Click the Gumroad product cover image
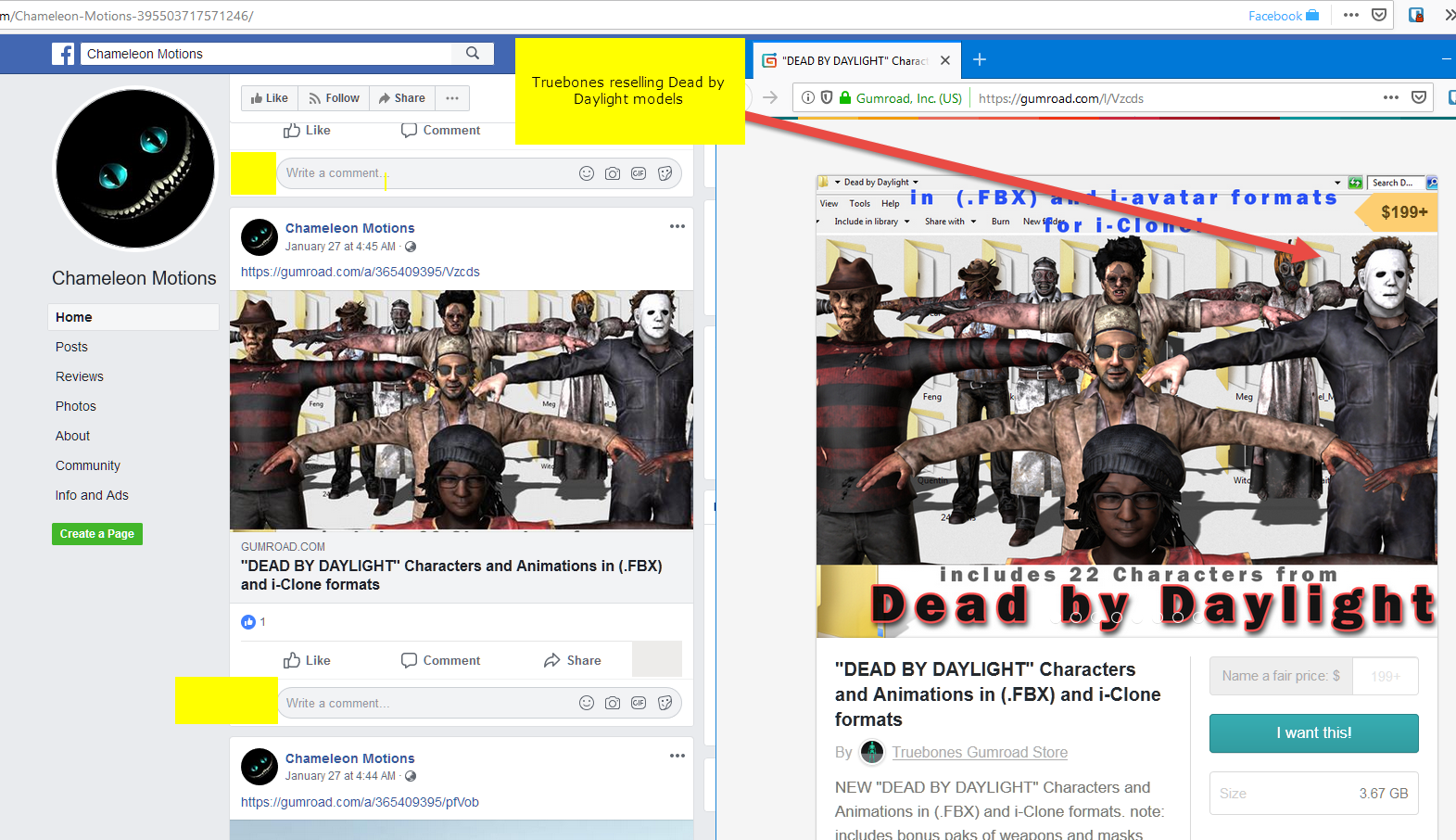Image resolution: width=1456 pixels, height=840 pixels. (1127, 406)
